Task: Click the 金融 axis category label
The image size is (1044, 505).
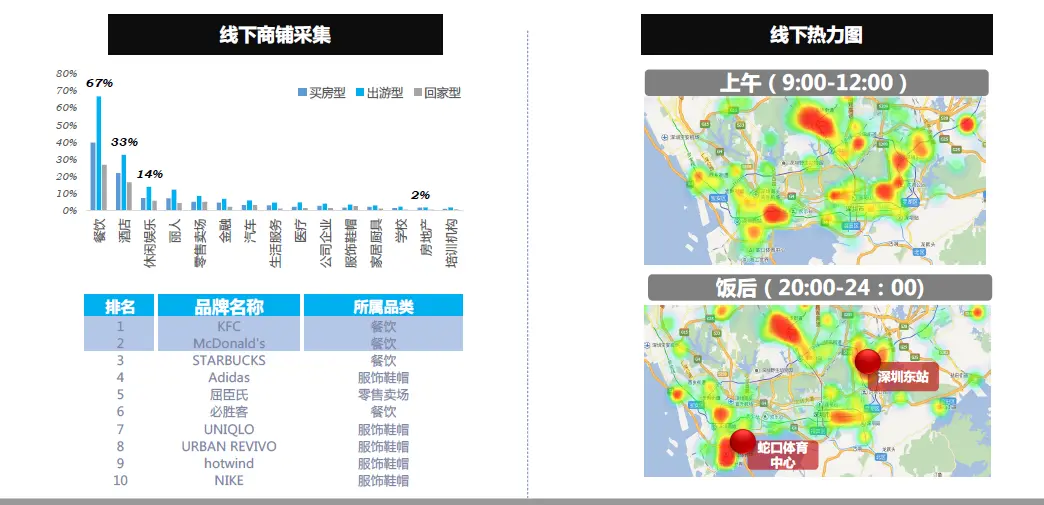Action: click(x=226, y=229)
